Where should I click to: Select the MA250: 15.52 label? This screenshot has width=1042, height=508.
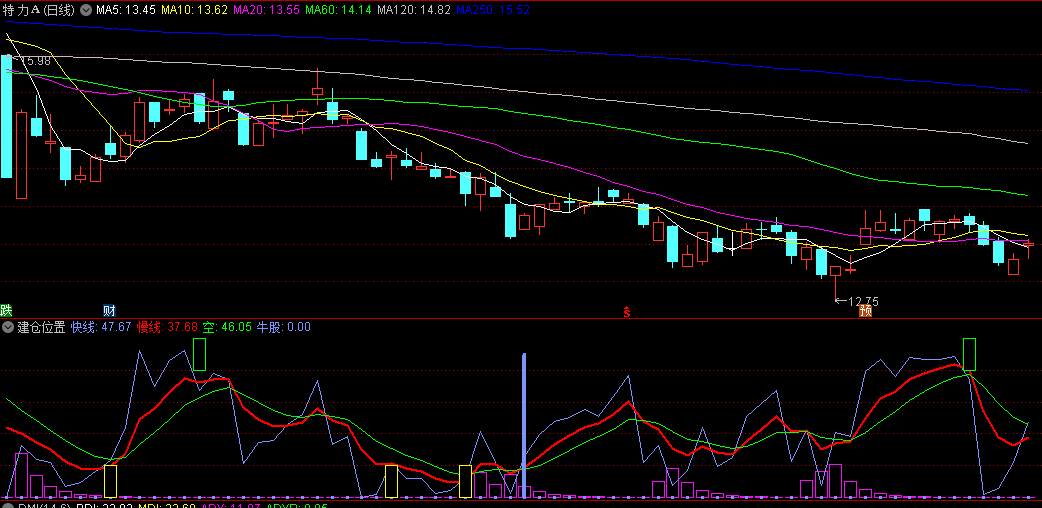pyautogui.click(x=493, y=10)
